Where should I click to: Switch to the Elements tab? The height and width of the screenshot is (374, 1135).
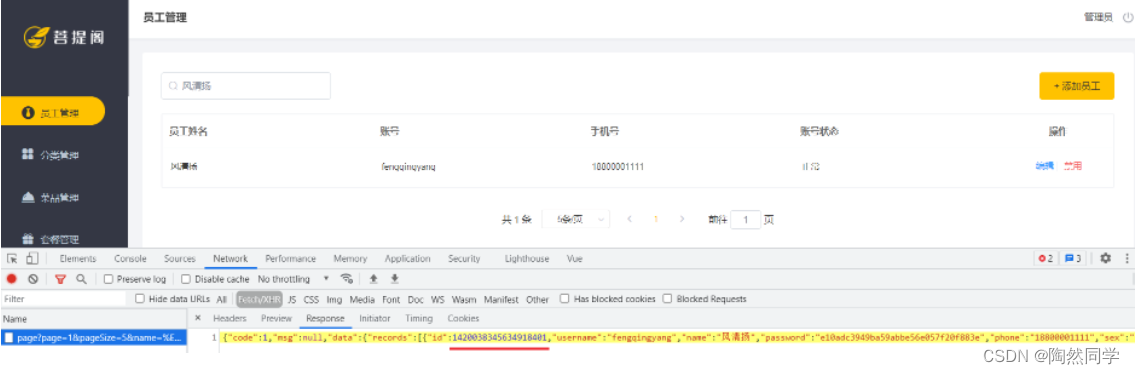78,258
